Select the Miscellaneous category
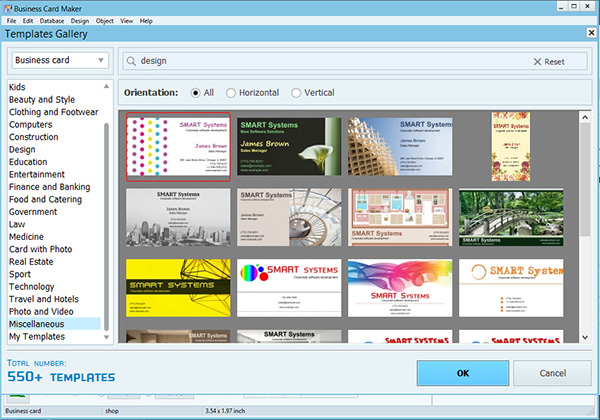This screenshot has width=600, height=420. (39, 324)
